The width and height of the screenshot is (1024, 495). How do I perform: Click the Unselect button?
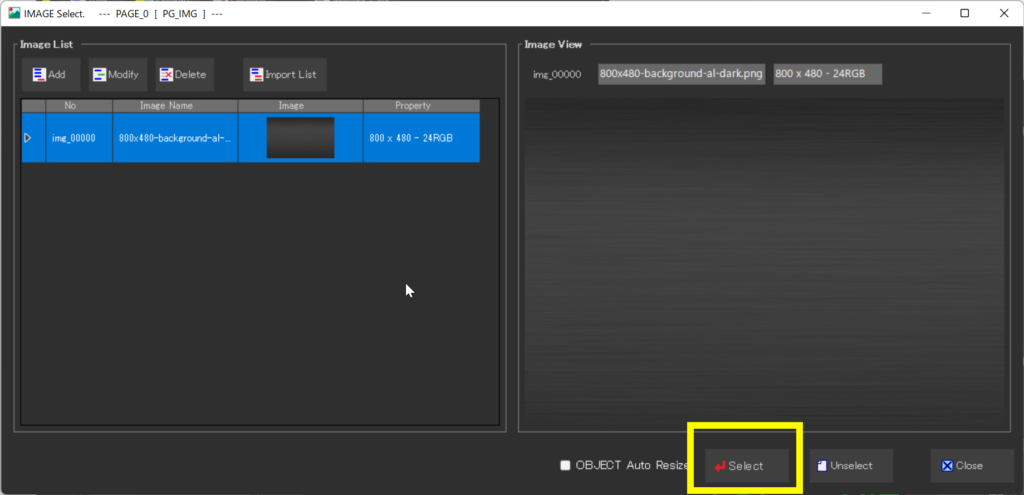(850, 466)
